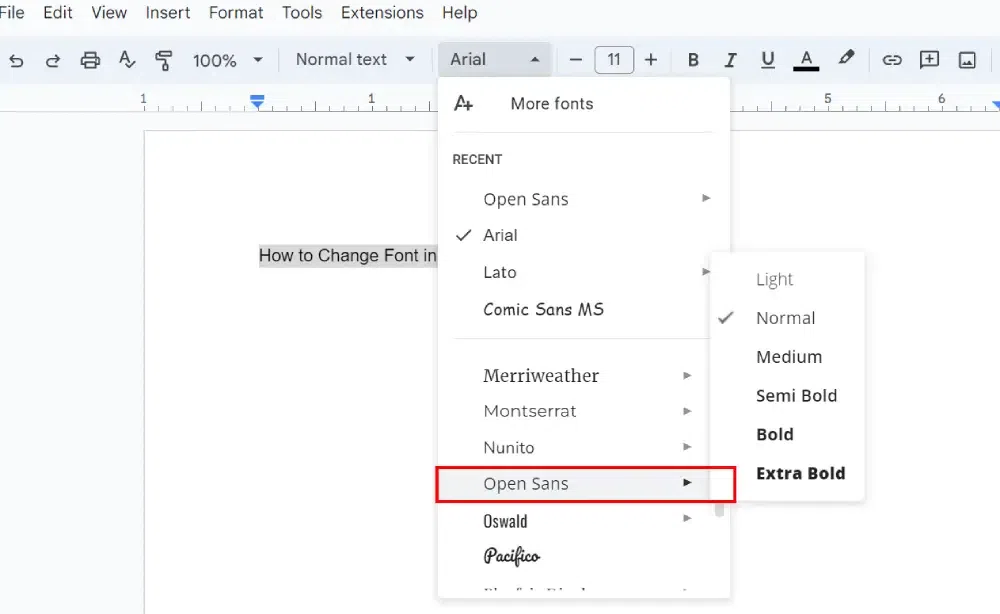Open the zoom 100% dropdown

pos(228,61)
